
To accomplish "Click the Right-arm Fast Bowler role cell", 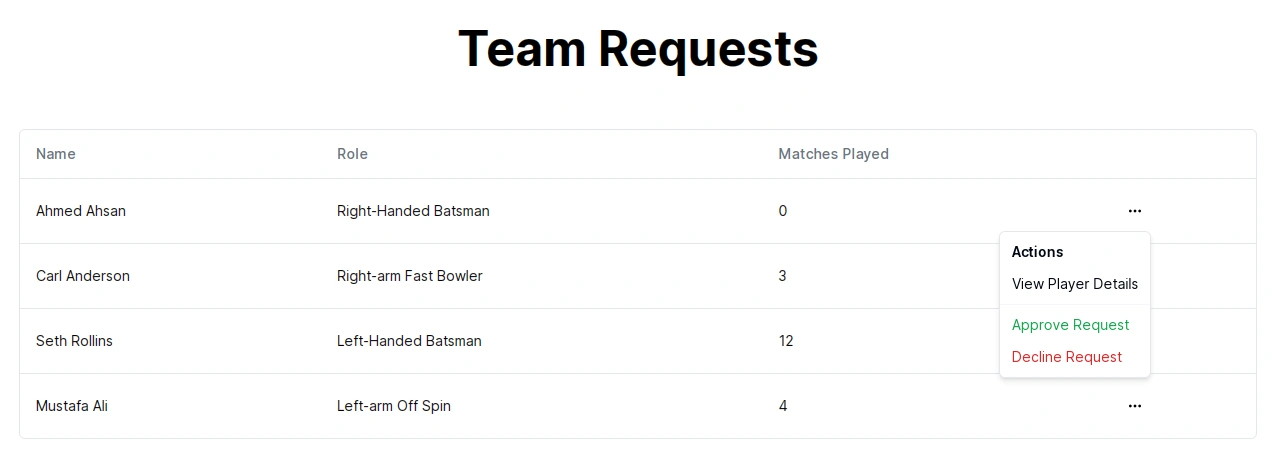I will point(410,276).
